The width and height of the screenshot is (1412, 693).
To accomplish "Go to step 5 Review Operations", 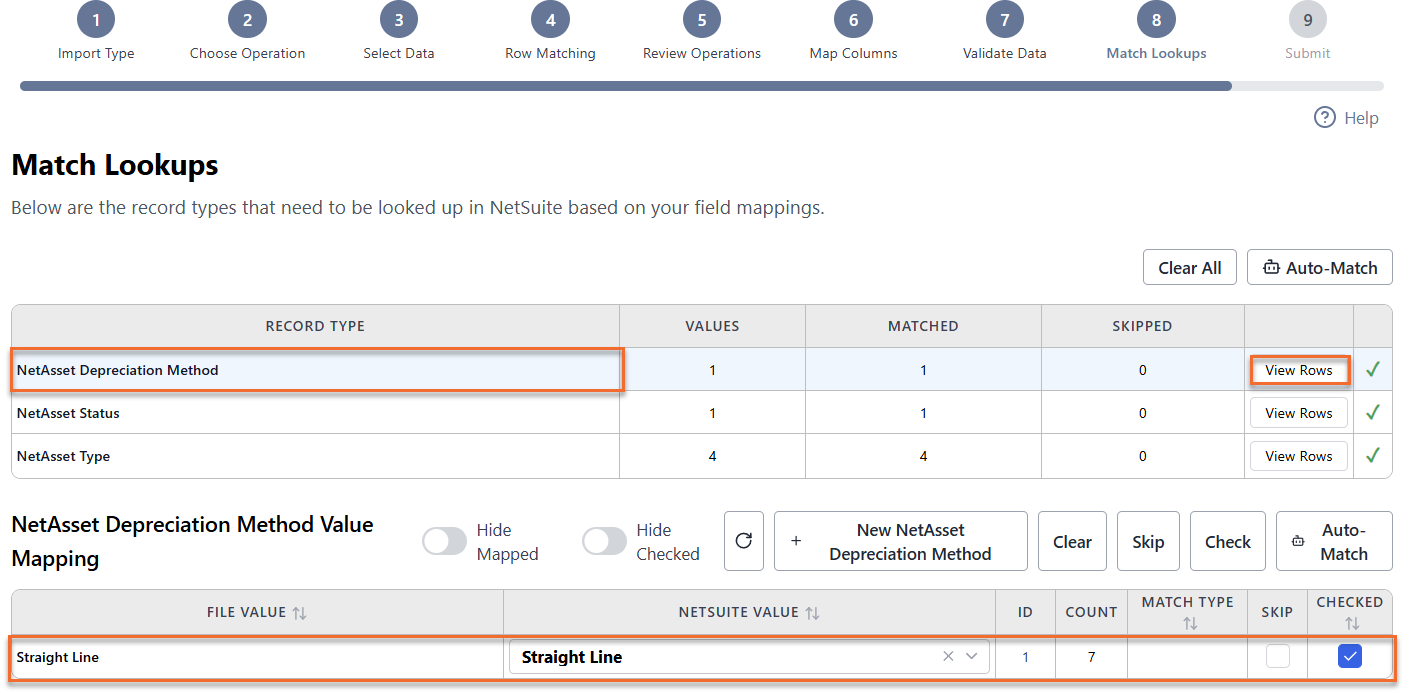I will 702,31.
